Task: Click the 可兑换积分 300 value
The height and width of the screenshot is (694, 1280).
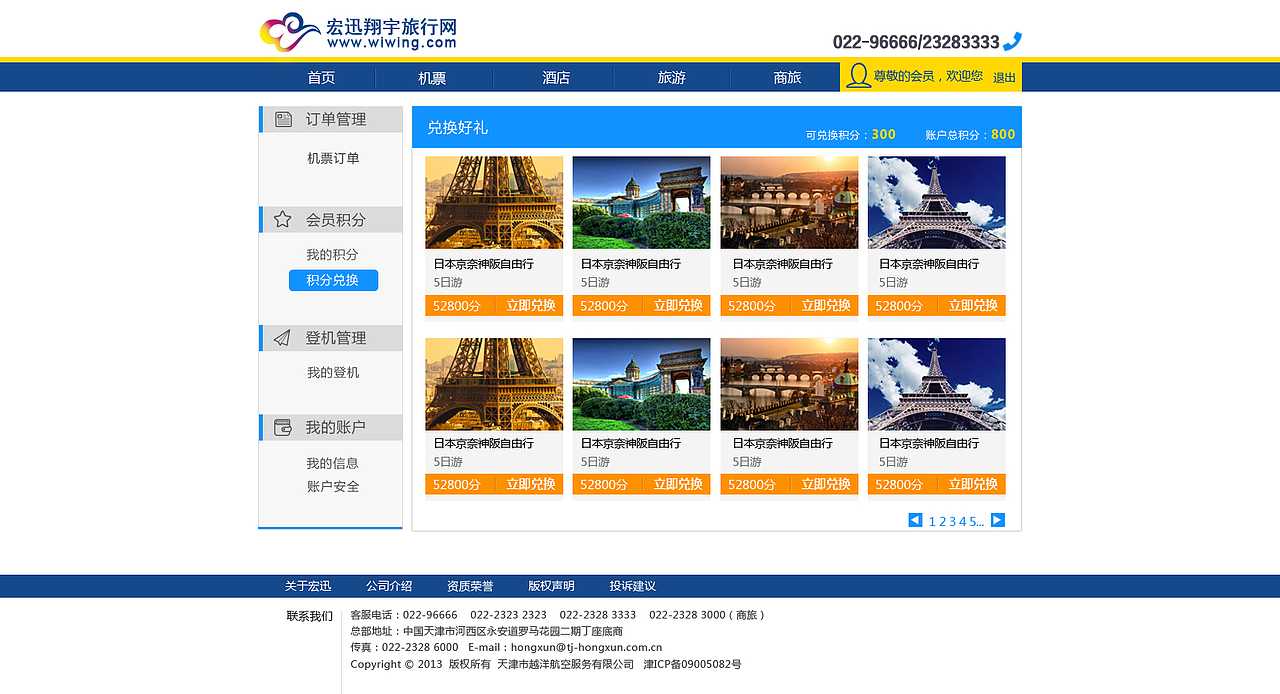Action: (884, 134)
